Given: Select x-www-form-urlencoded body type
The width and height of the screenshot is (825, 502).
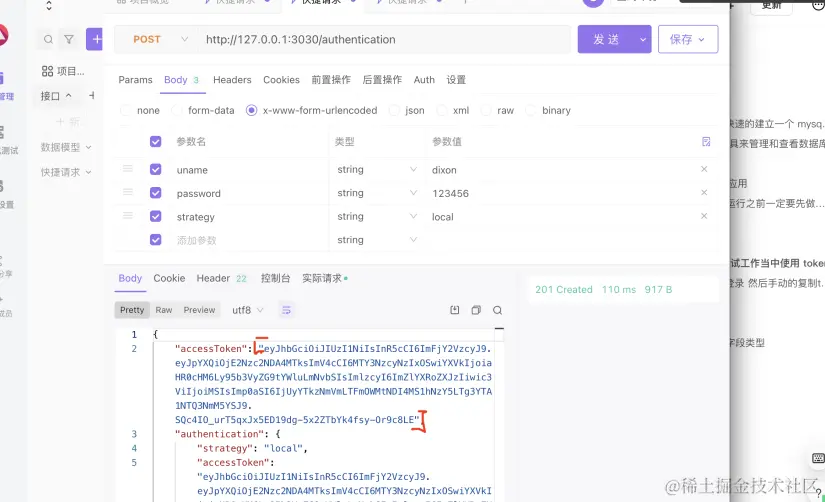Looking at the screenshot, I should (311, 111).
